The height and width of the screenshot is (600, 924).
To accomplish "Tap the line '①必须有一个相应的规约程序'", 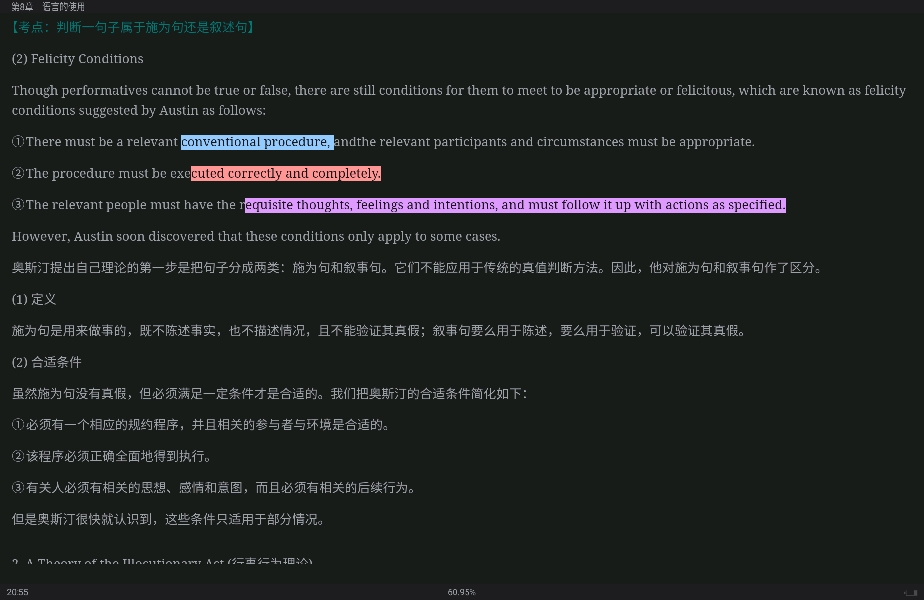I will pos(200,425).
